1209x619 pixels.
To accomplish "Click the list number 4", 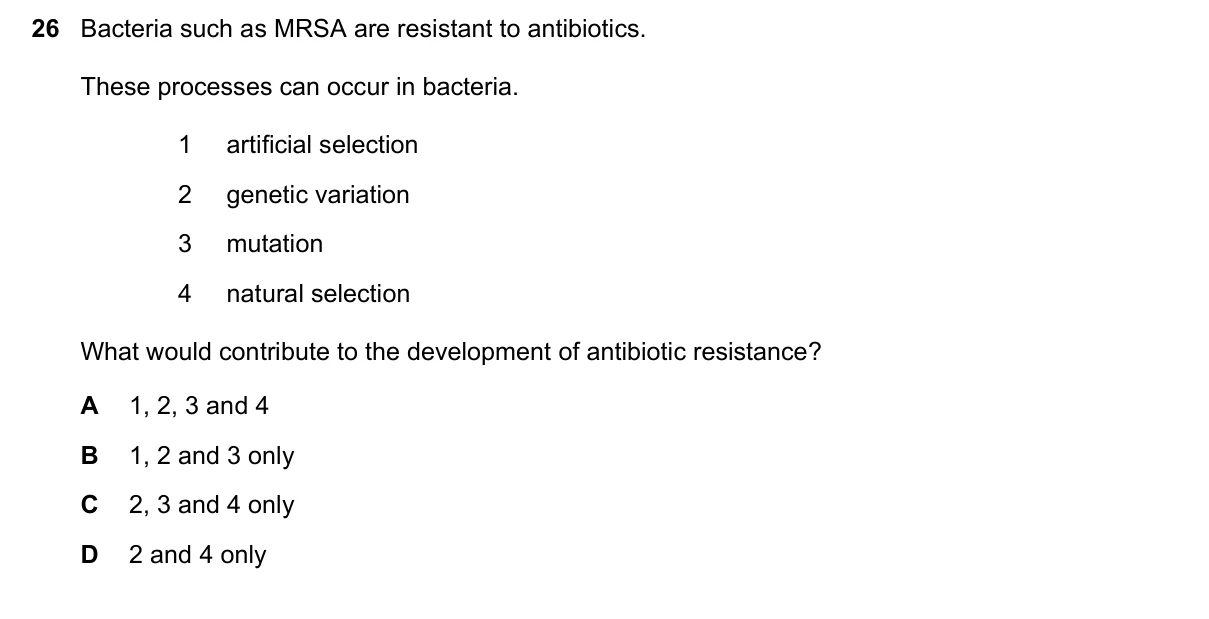I will pyautogui.click(x=184, y=294).
